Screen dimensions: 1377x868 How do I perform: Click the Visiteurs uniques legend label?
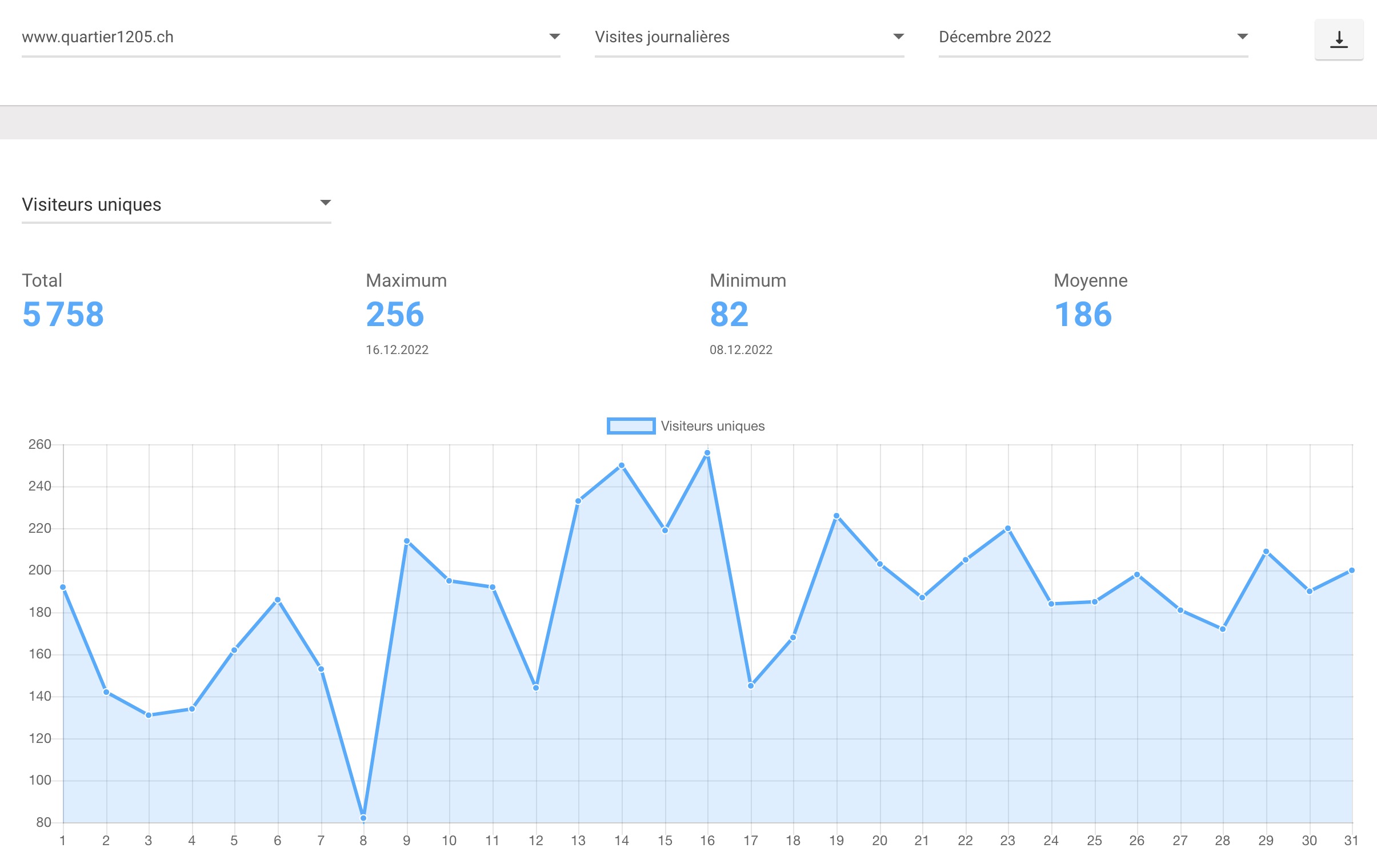(x=712, y=425)
